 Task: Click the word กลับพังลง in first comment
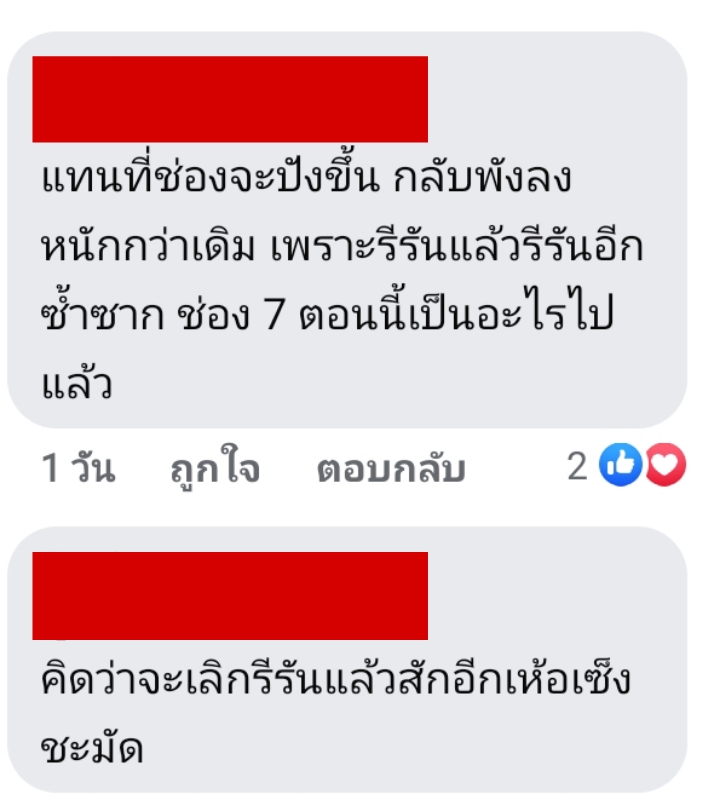tap(482, 178)
